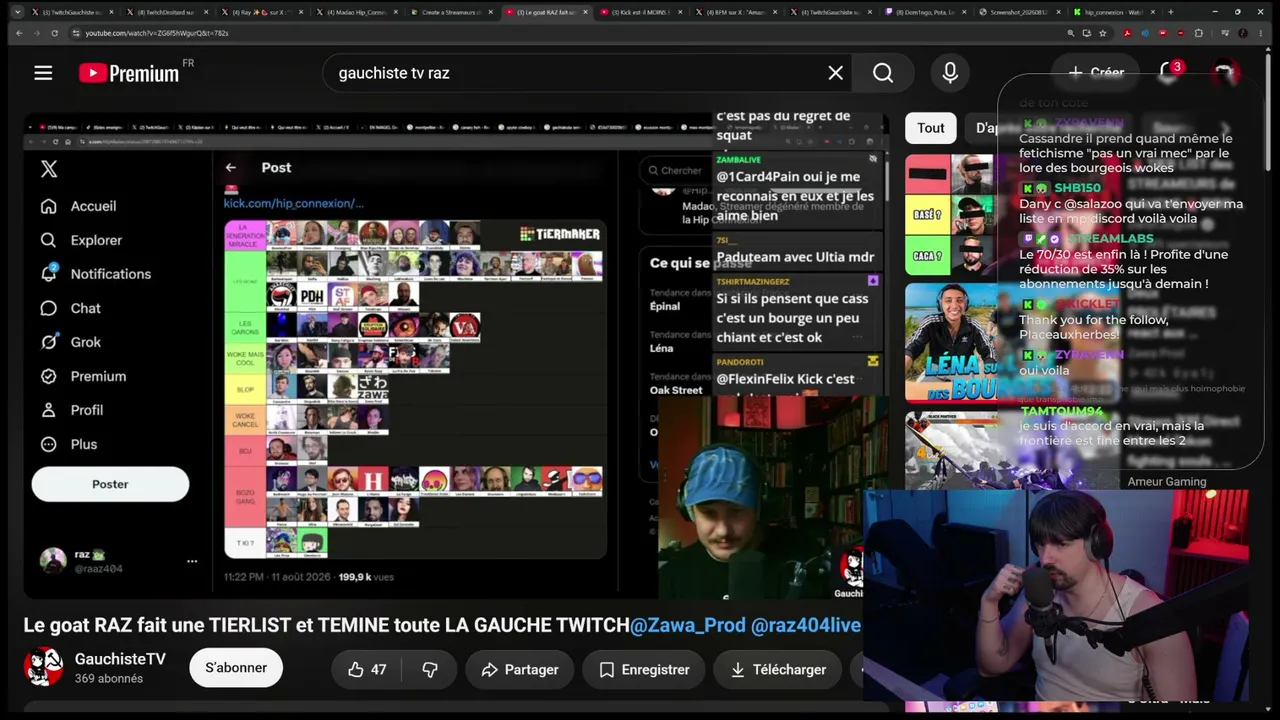Close the active Le goat RAZ tab
The width and height of the screenshot is (1280, 720).
(587, 12)
